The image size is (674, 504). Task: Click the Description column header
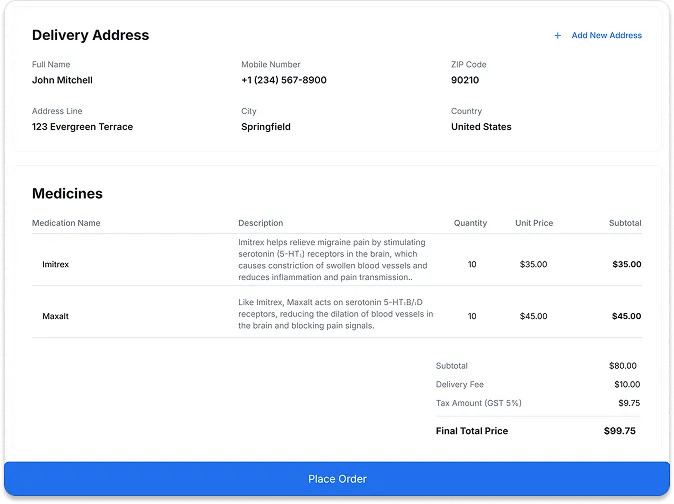point(260,223)
